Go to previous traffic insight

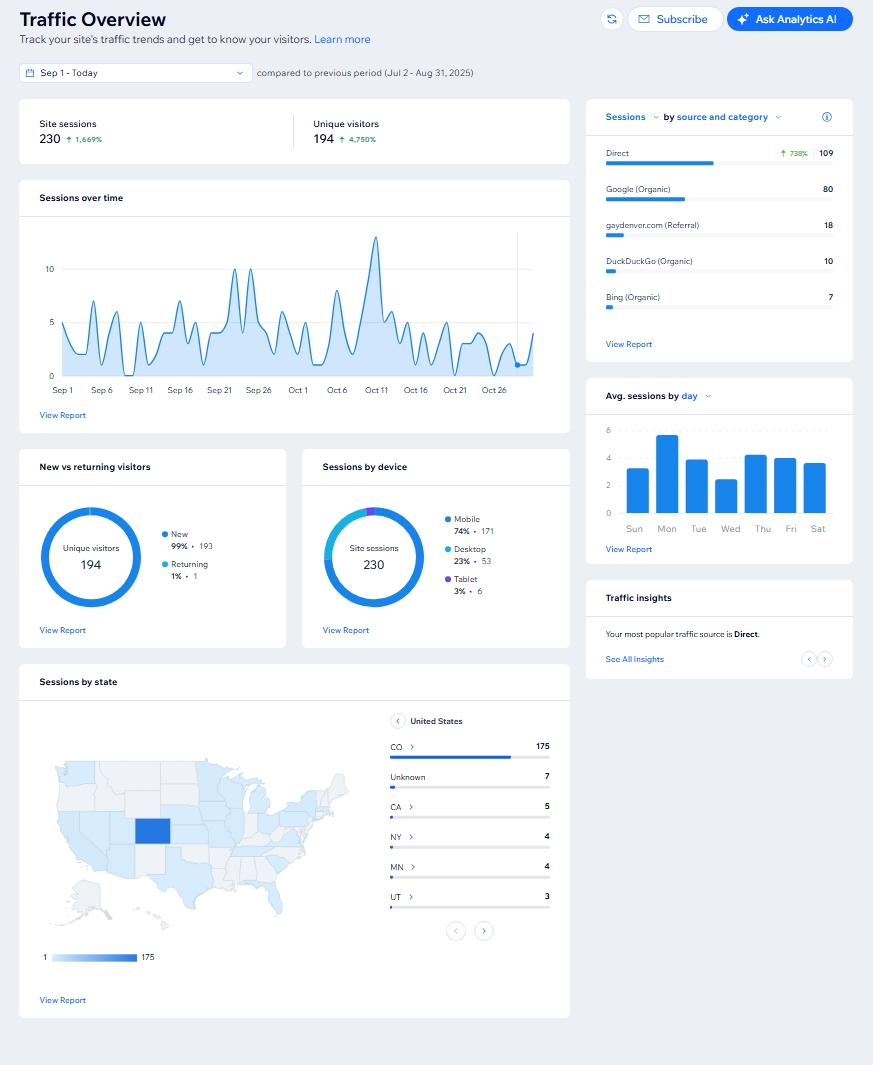pyautogui.click(x=808, y=659)
